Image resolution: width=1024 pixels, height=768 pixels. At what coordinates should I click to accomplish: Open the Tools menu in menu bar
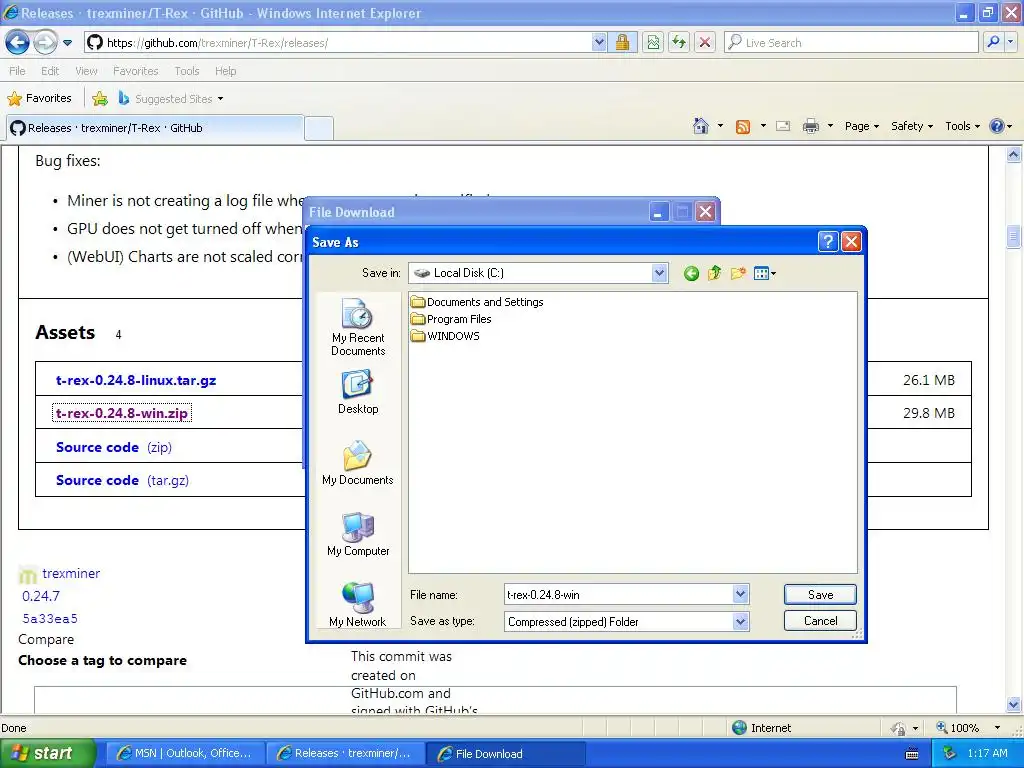[187, 71]
